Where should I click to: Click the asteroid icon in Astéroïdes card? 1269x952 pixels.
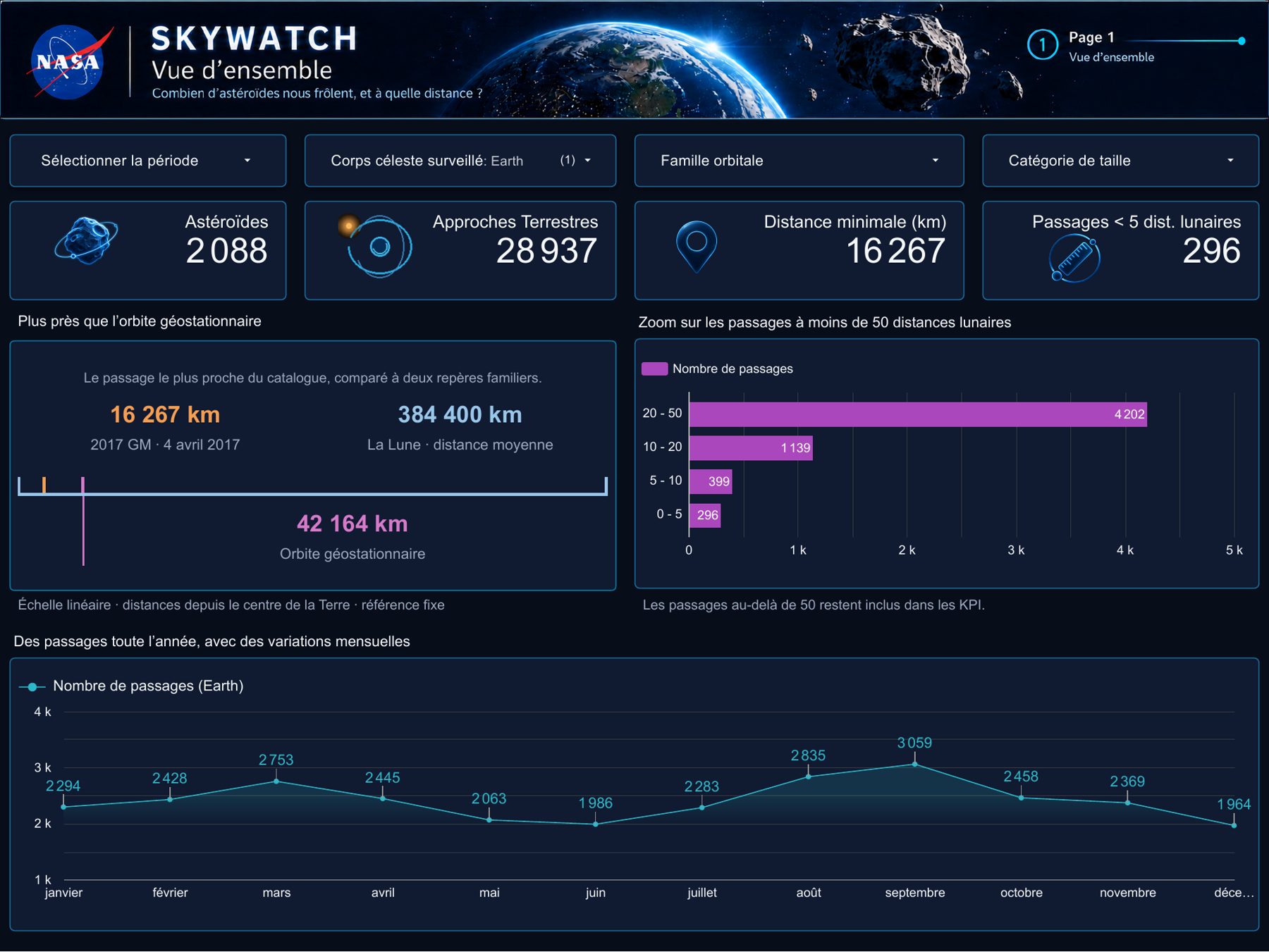[86, 240]
